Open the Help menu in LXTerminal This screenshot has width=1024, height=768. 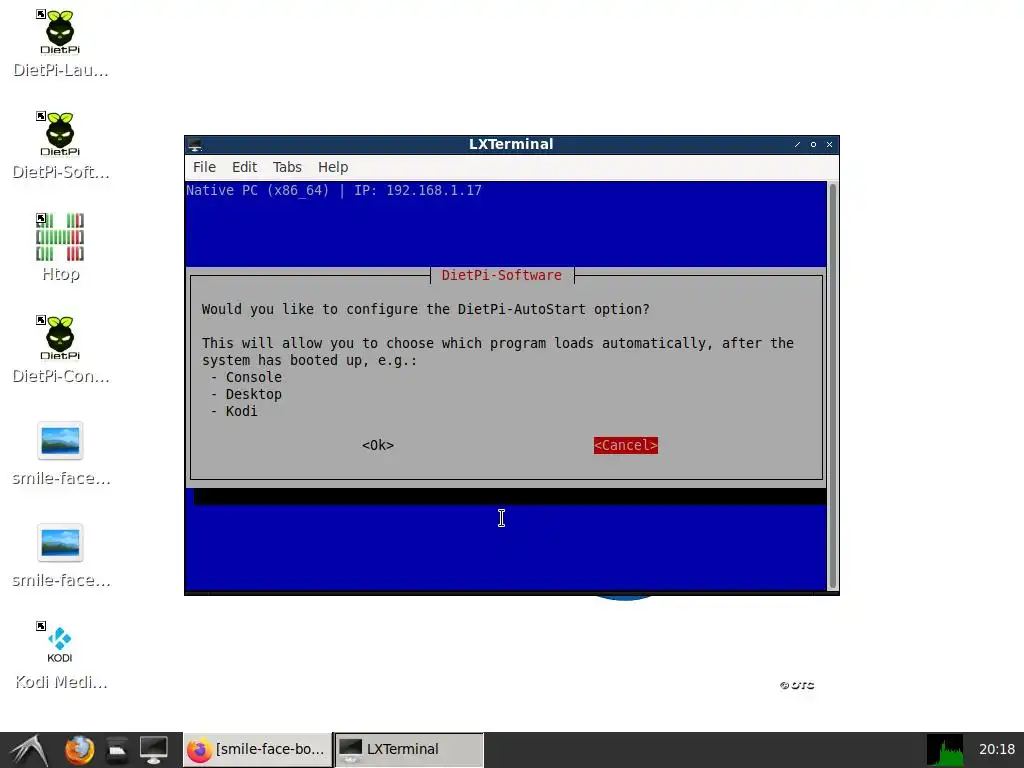tap(333, 167)
